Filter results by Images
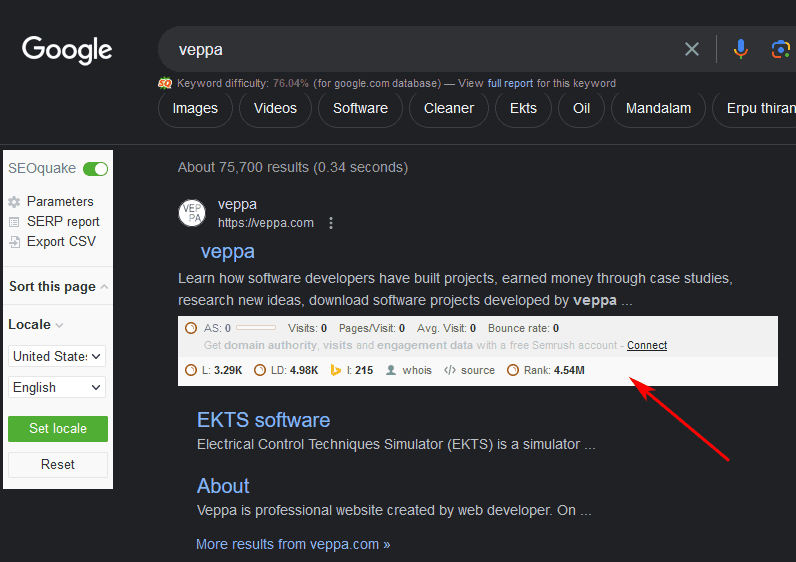796x562 pixels. point(195,109)
